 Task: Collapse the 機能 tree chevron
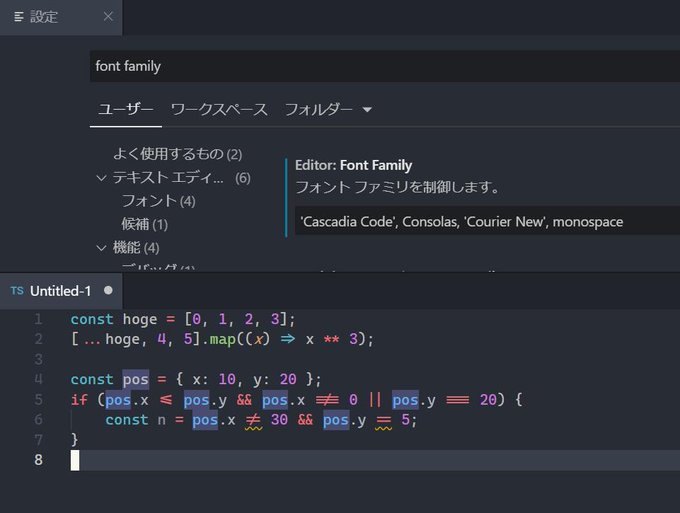click(101, 248)
